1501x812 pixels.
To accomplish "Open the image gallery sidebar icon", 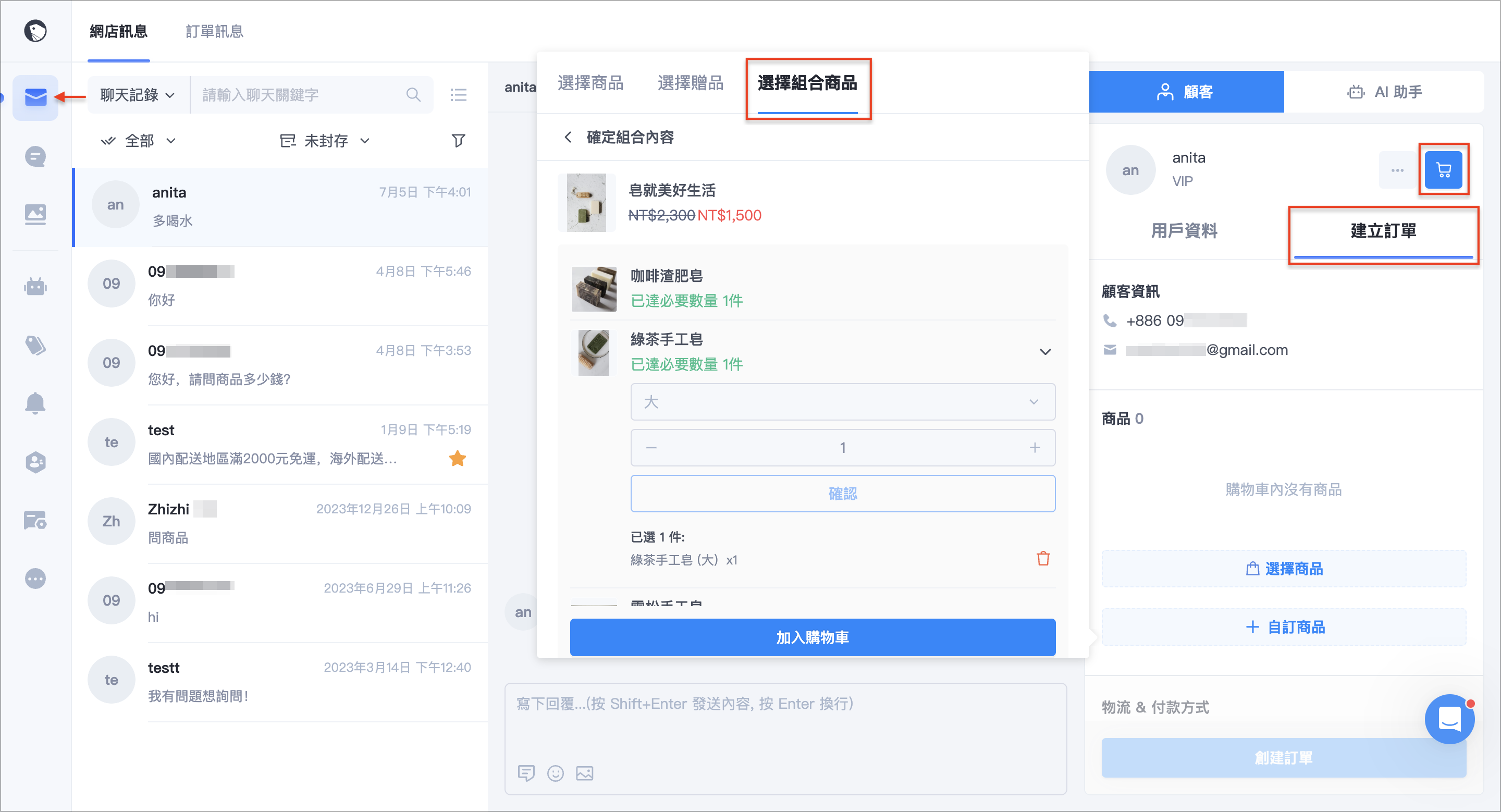I will 35,214.
